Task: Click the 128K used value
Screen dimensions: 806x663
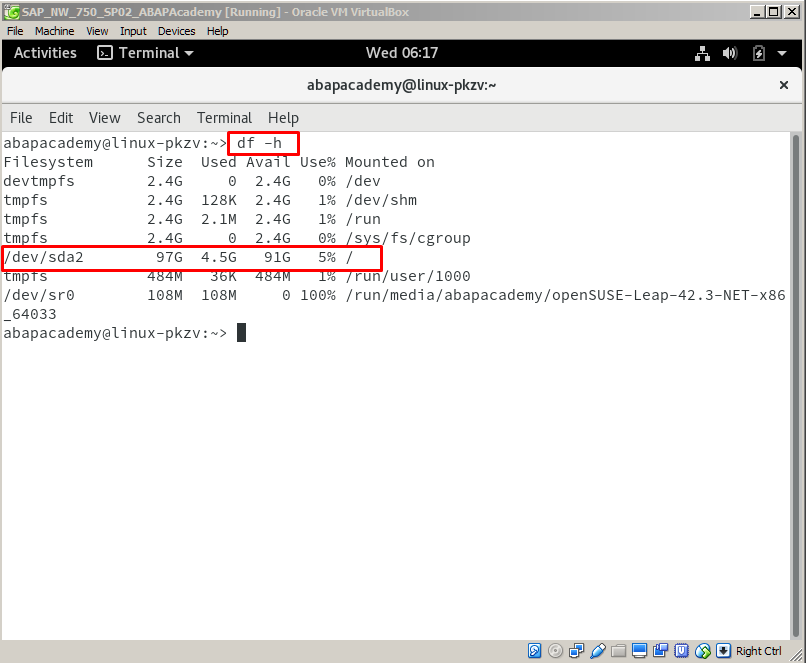Action: coord(218,200)
